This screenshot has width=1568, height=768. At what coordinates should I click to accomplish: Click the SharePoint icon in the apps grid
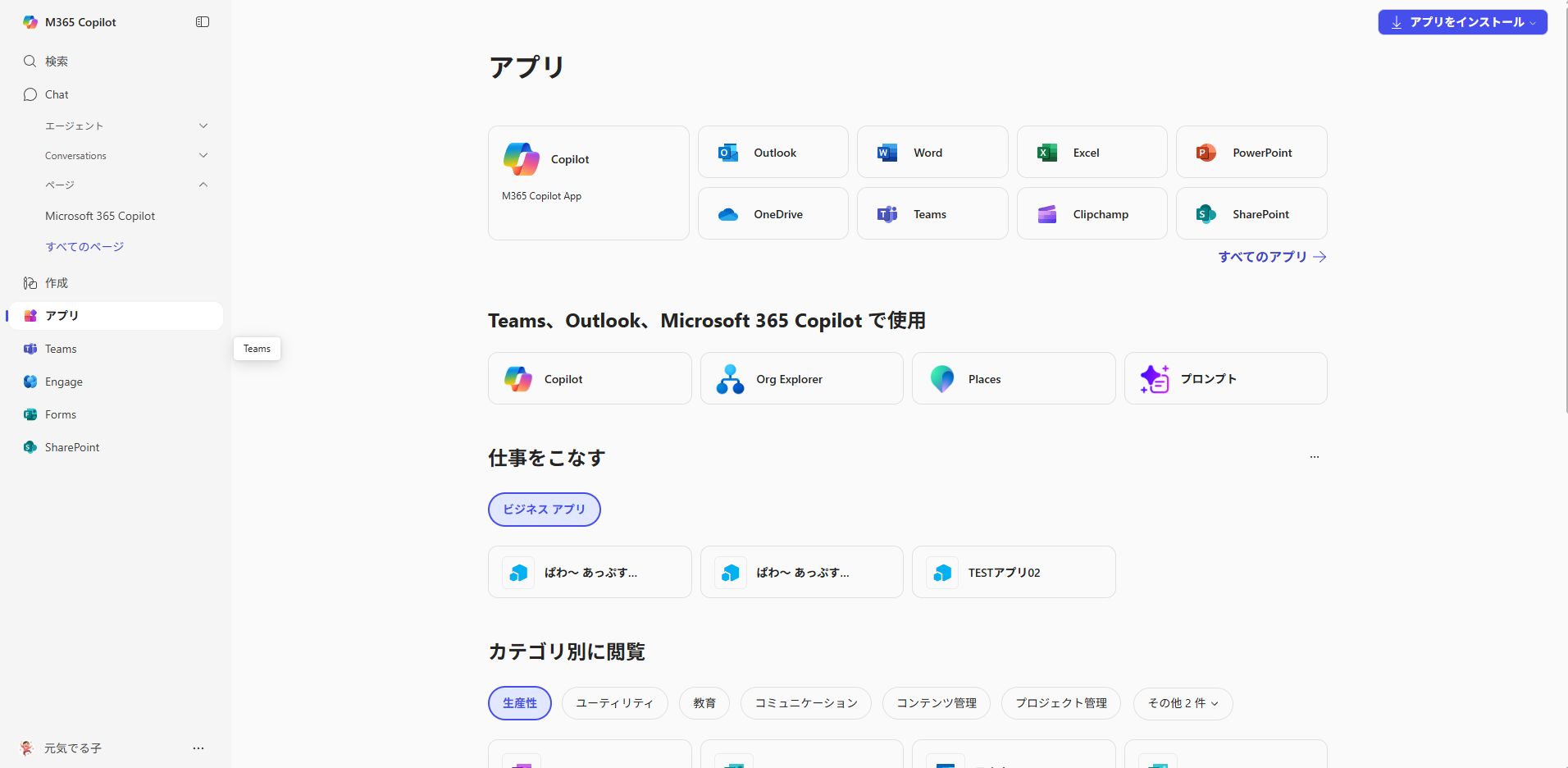(1206, 214)
